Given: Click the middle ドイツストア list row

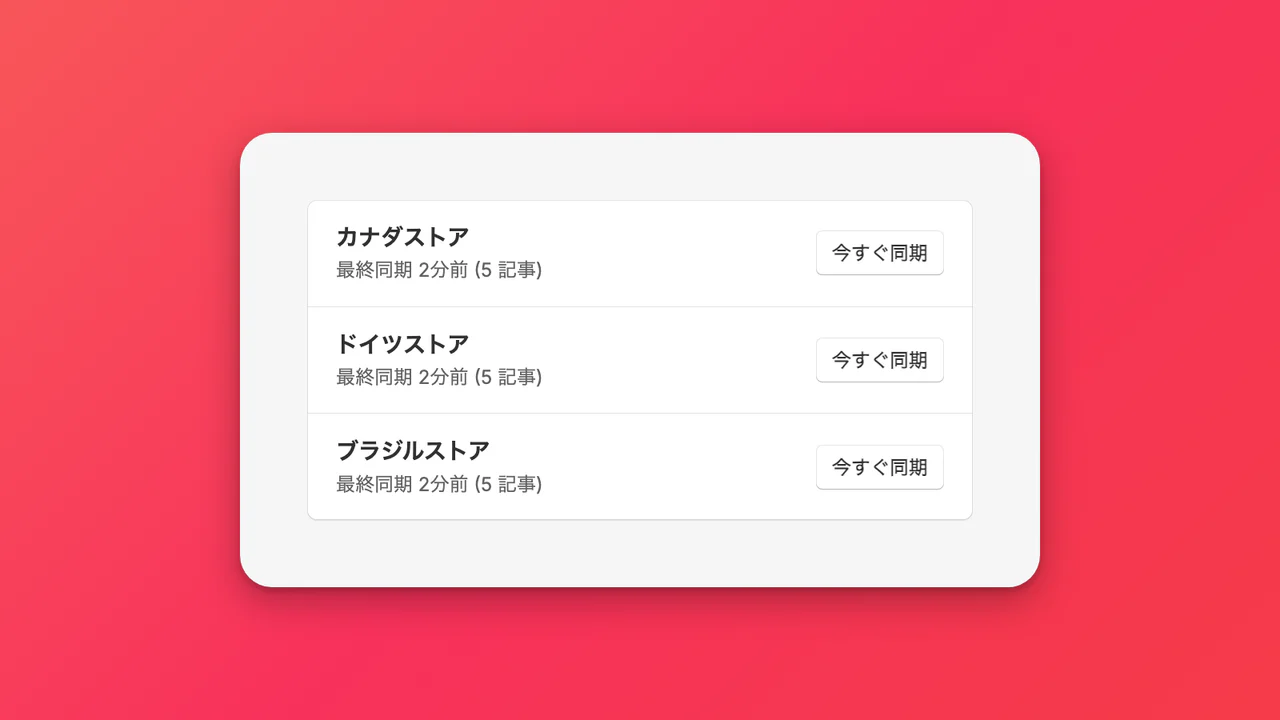Looking at the screenshot, I should (640, 360).
